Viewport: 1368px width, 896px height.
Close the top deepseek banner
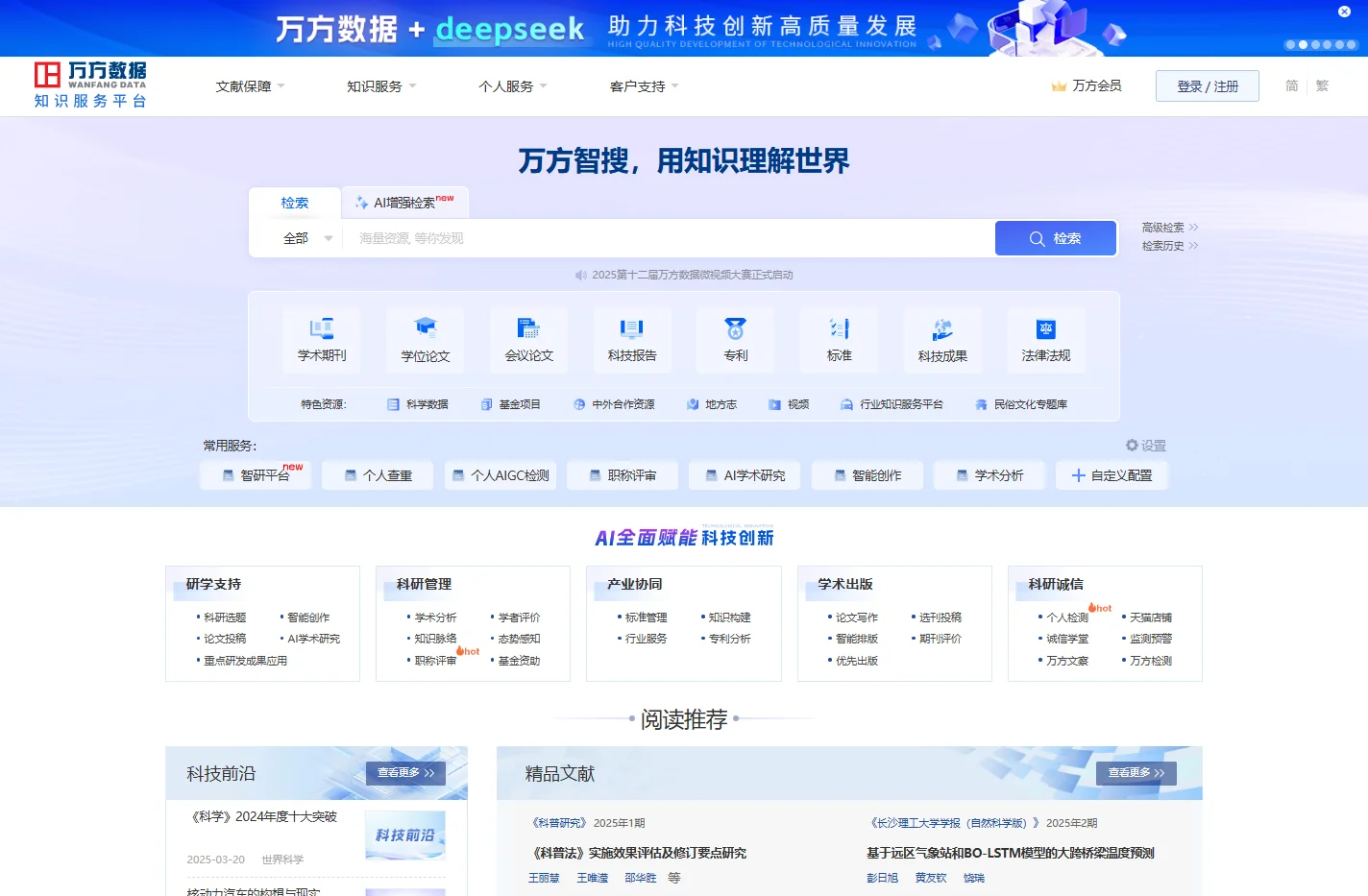point(1345,12)
